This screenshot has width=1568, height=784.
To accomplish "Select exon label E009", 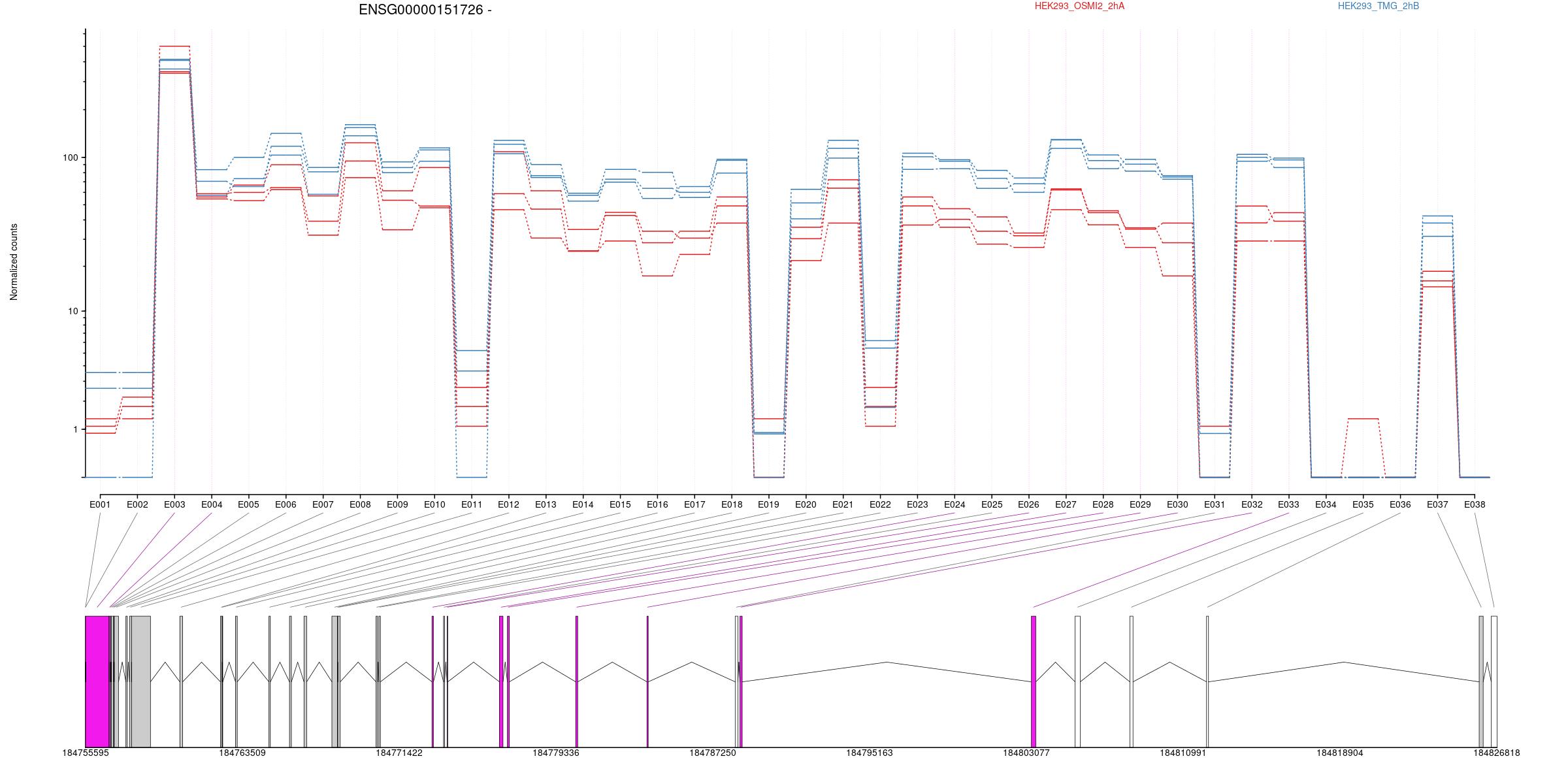I will click(397, 504).
